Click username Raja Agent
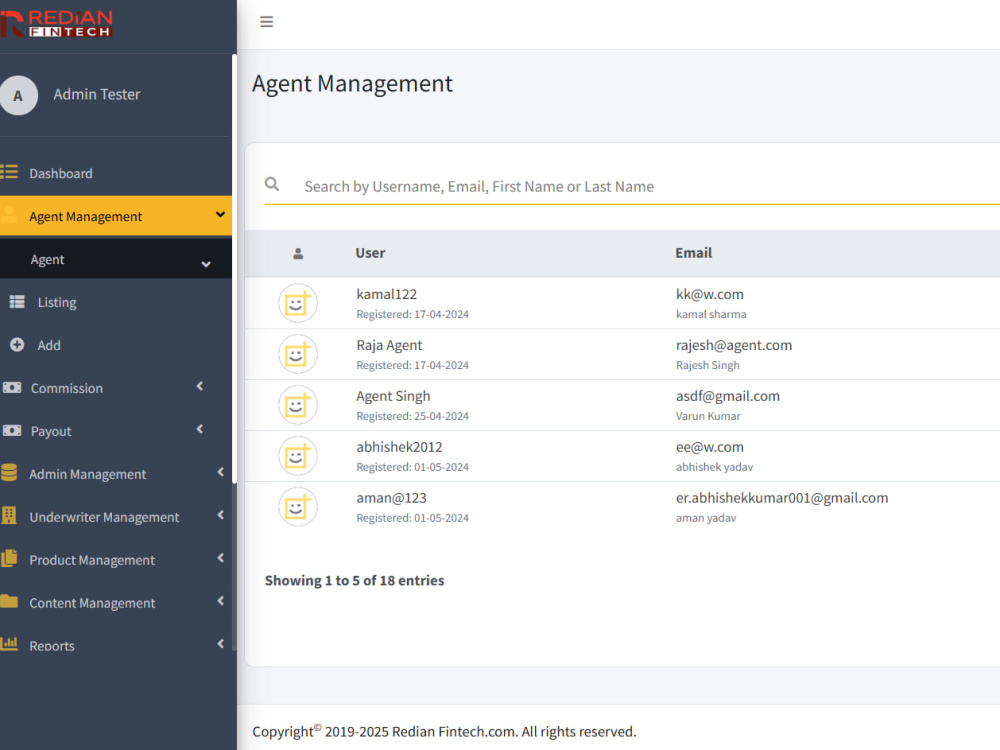1000x750 pixels. click(389, 345)
